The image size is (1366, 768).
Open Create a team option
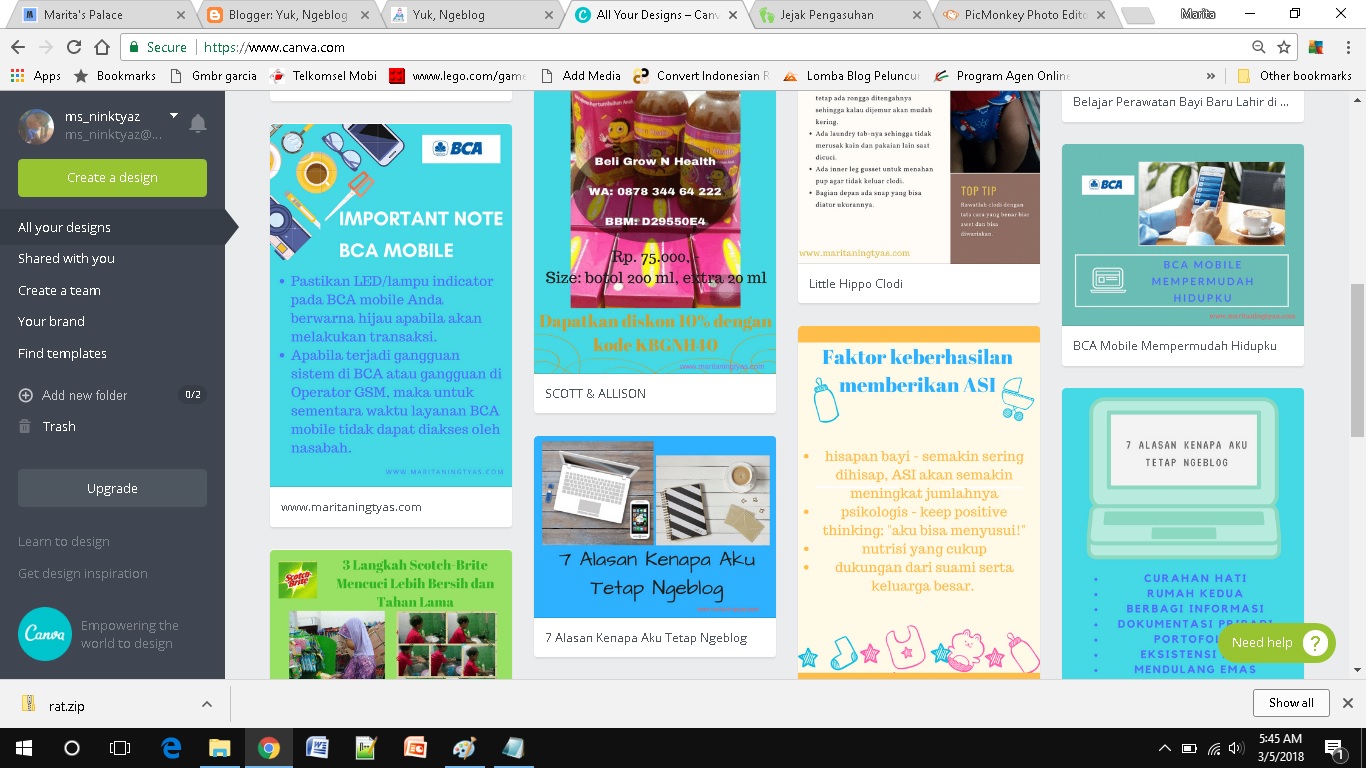59,291
